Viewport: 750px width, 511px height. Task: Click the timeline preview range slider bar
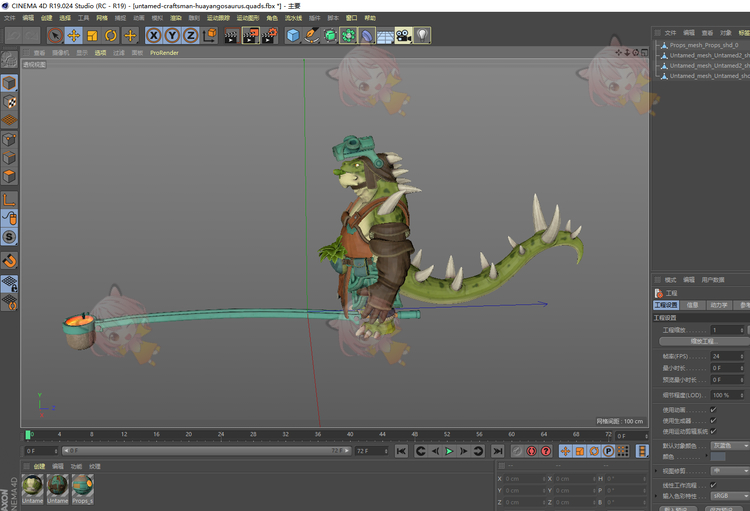click(207, 451)
